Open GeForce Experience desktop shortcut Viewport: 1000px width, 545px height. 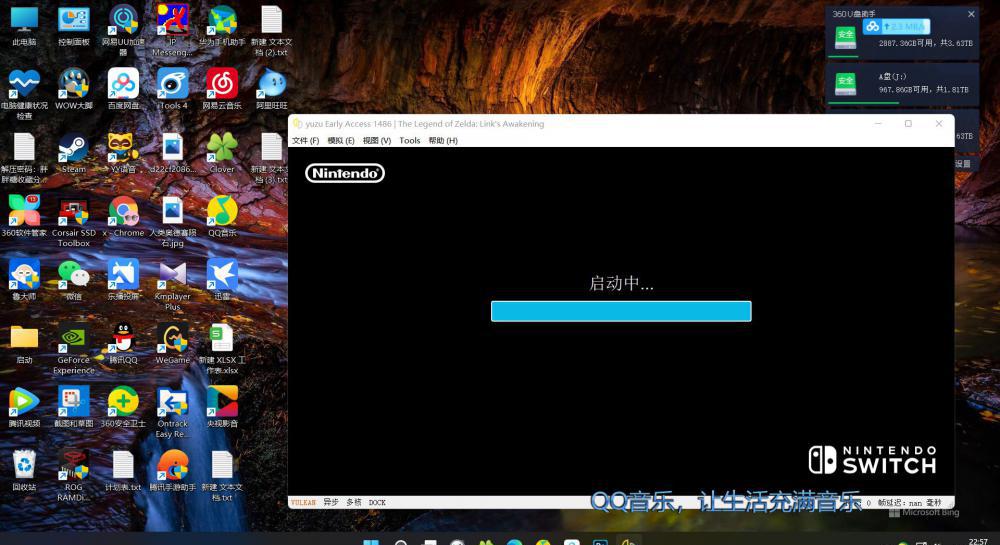click(x=73, y=348)
